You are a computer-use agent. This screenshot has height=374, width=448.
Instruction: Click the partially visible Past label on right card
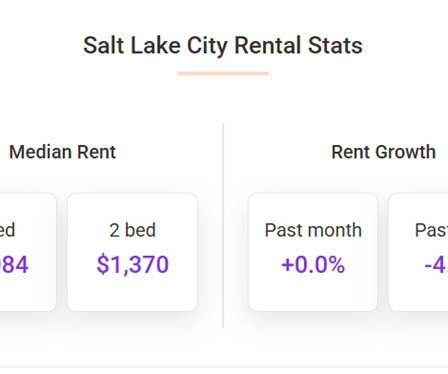point(431,230)
